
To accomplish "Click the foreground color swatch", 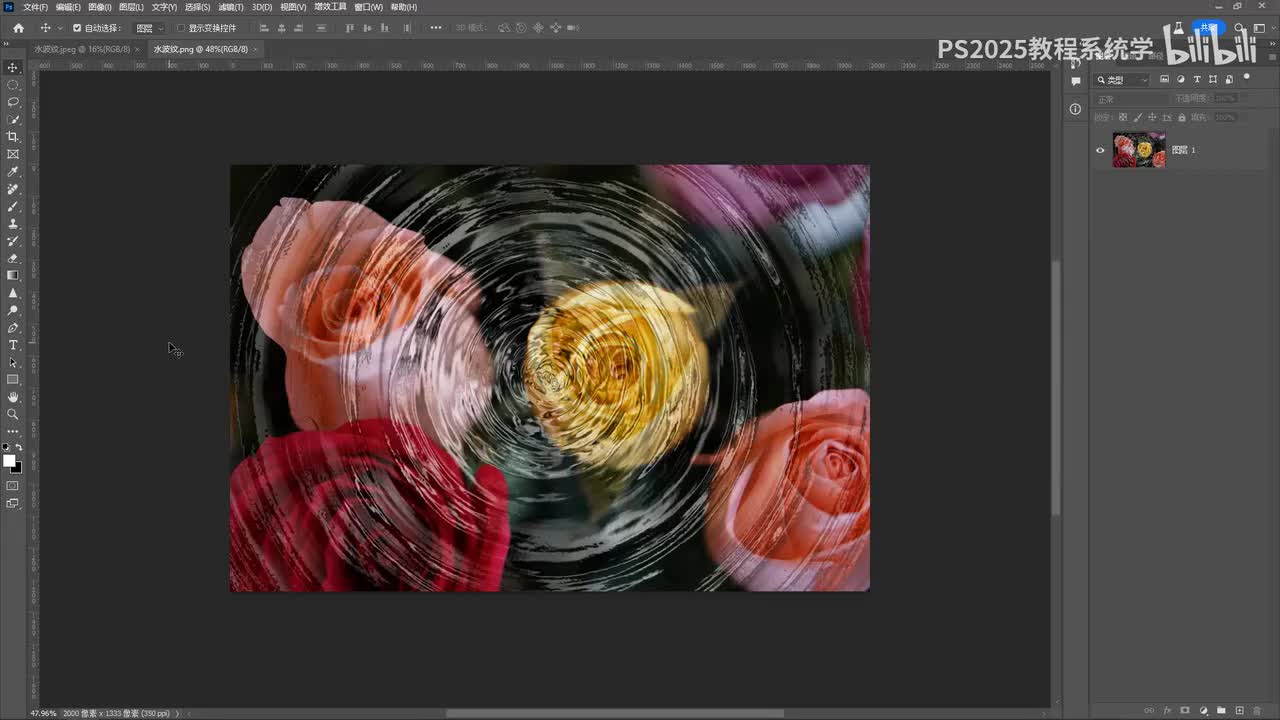I will (x=9, y=461).
